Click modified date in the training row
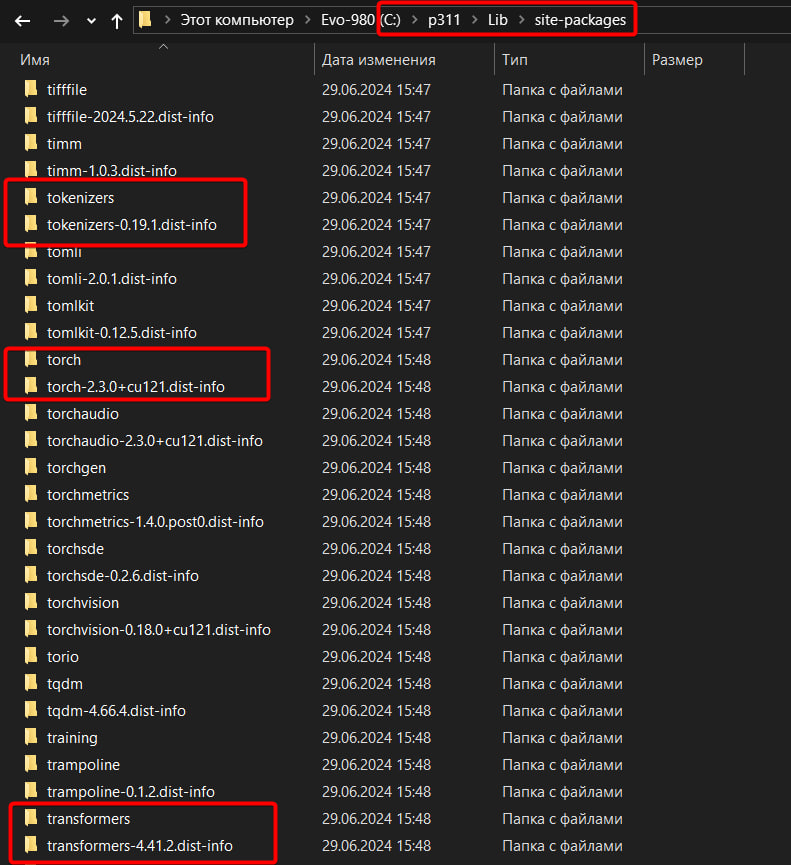This screenshot has width=791, height=865. point(376,738)
